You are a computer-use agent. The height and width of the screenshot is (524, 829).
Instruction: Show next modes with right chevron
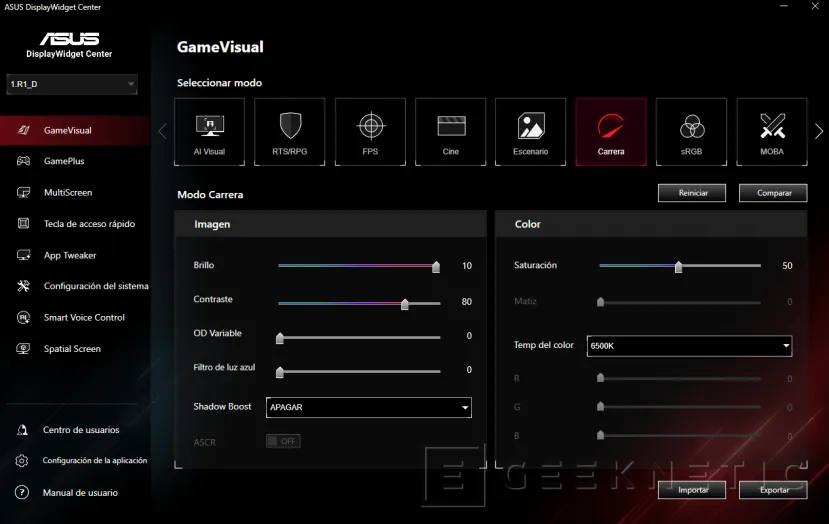(819, 131)
